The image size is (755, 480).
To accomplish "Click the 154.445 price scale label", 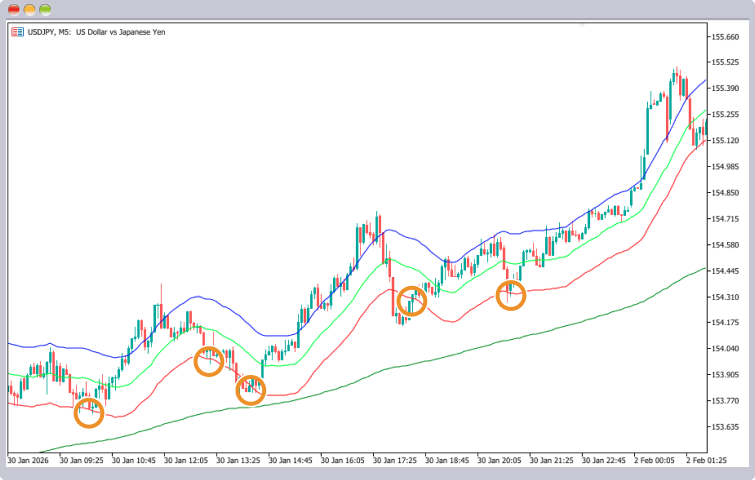I will (725, 271).
